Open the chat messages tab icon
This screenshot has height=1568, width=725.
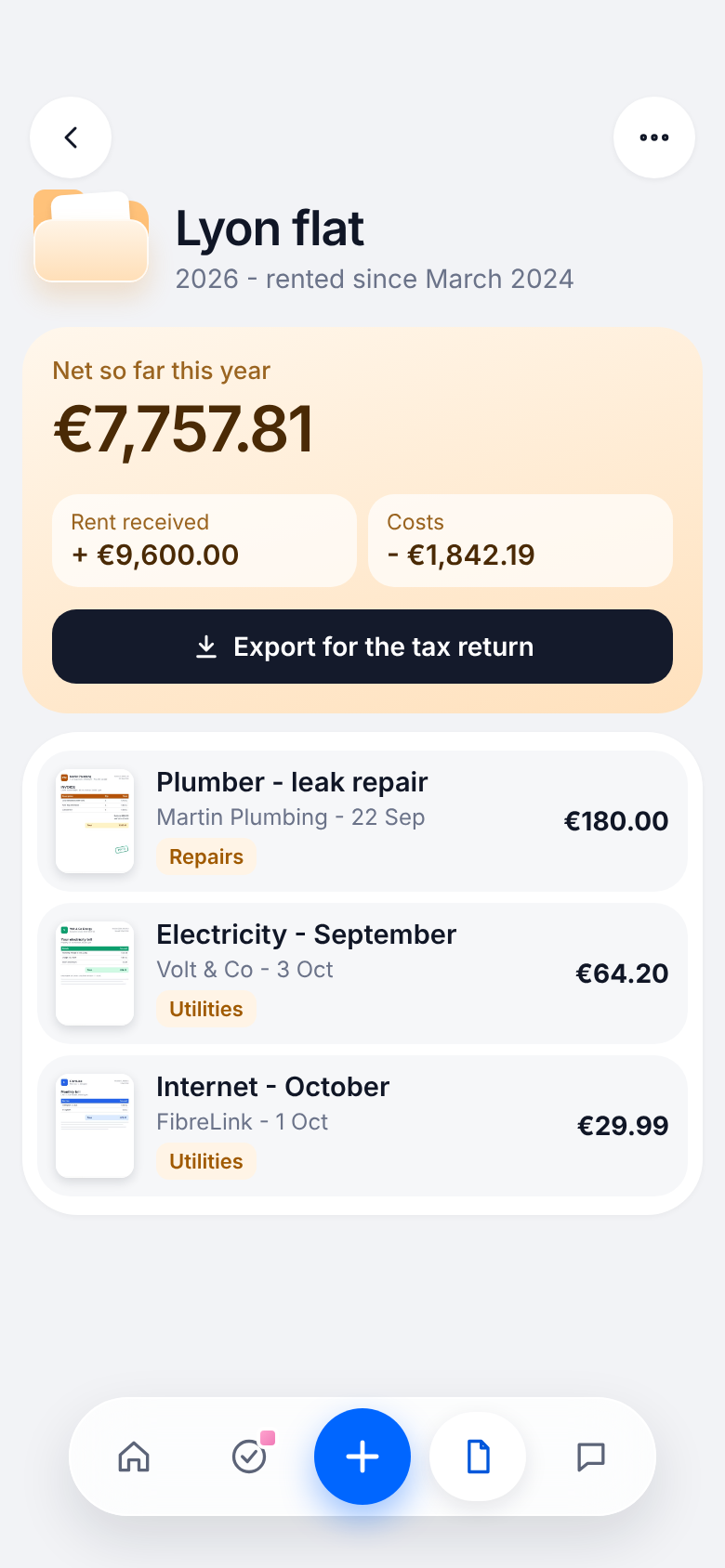591,1457
